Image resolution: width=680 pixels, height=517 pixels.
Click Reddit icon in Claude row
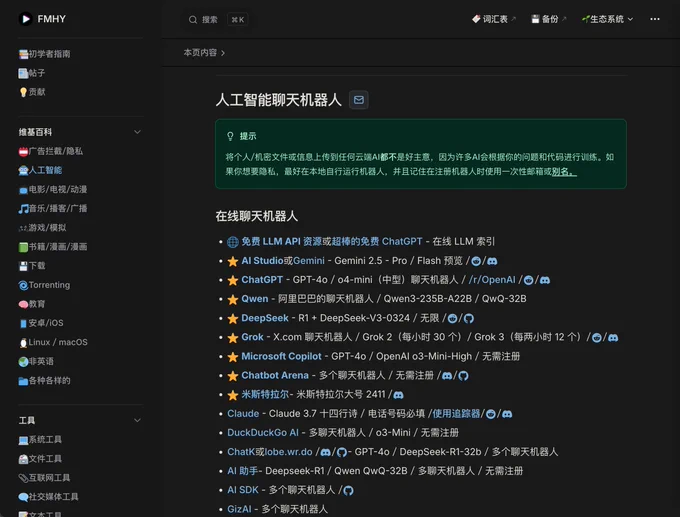490,414
